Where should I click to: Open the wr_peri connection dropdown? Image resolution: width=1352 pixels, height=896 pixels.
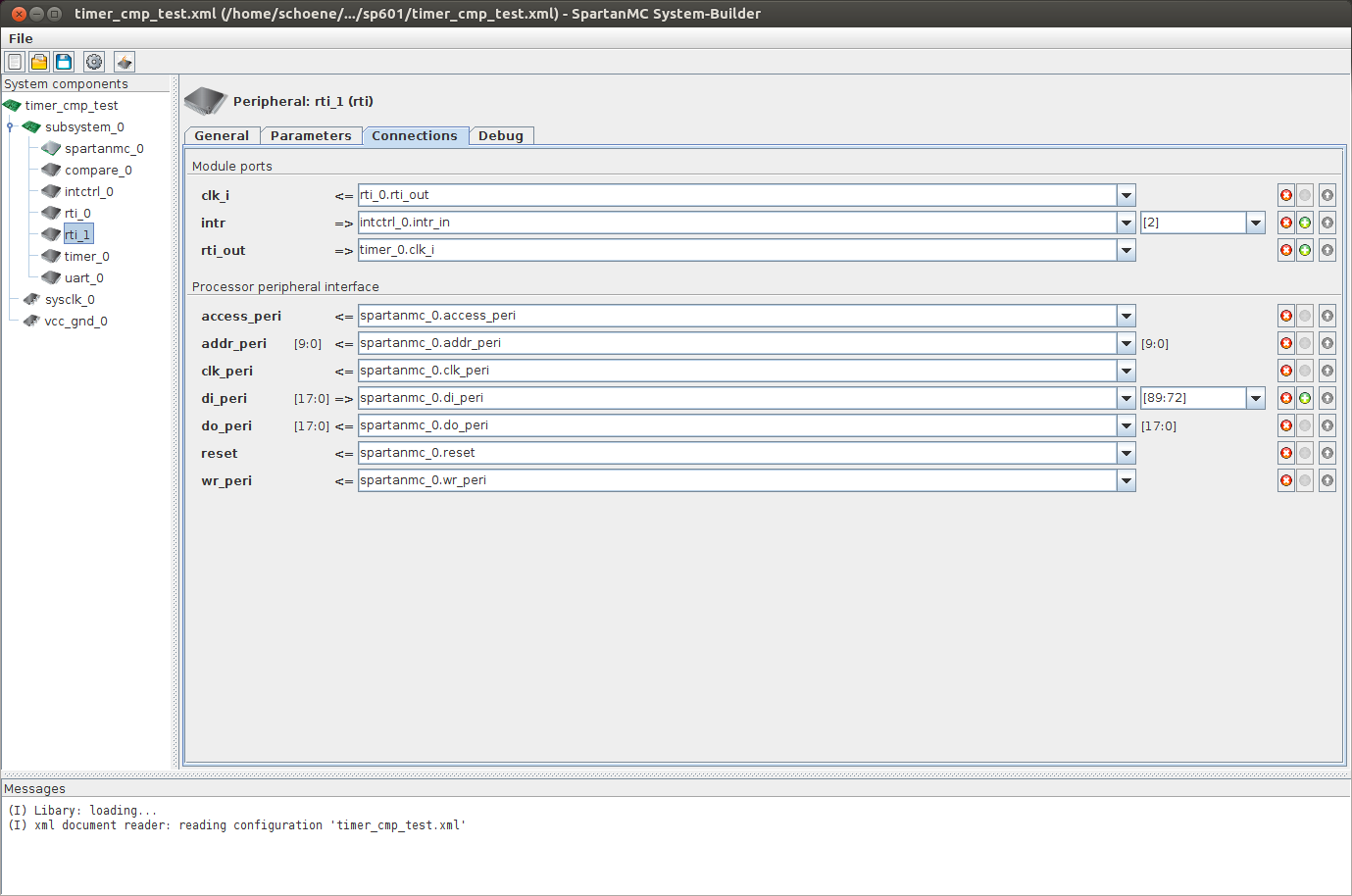pyautogui.click(x=1127, y=480)
